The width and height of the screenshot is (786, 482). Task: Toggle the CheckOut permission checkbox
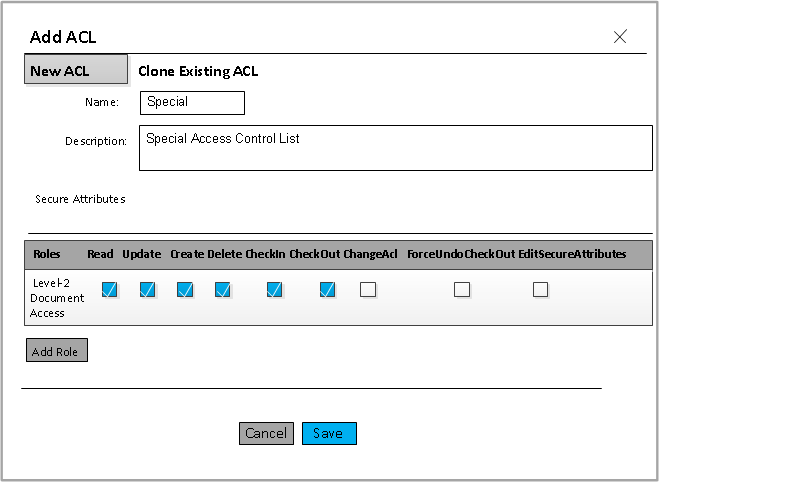click(327, 290)
